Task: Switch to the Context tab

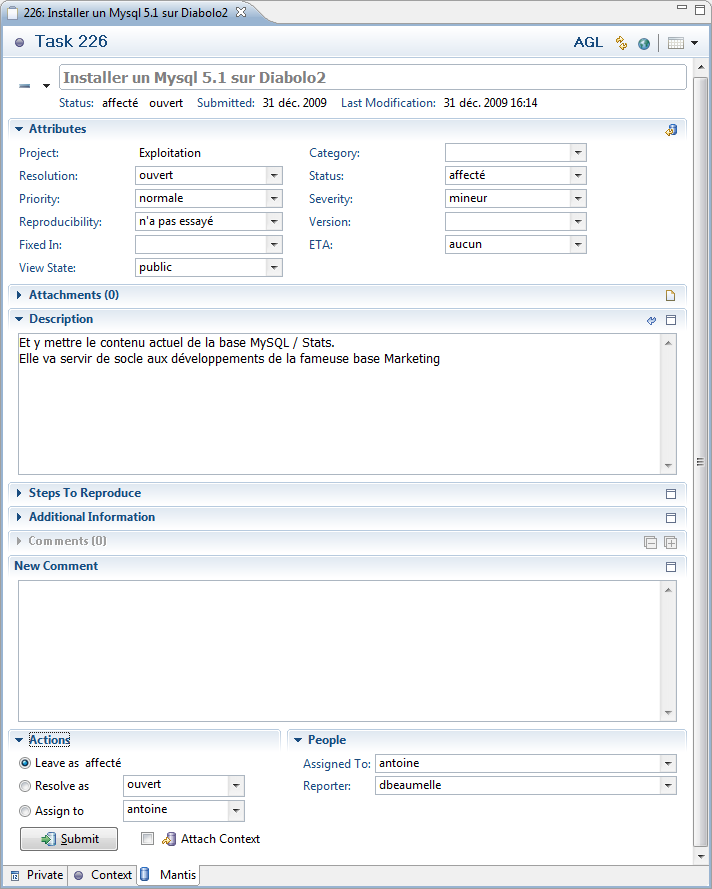Action: pos(103,875)
